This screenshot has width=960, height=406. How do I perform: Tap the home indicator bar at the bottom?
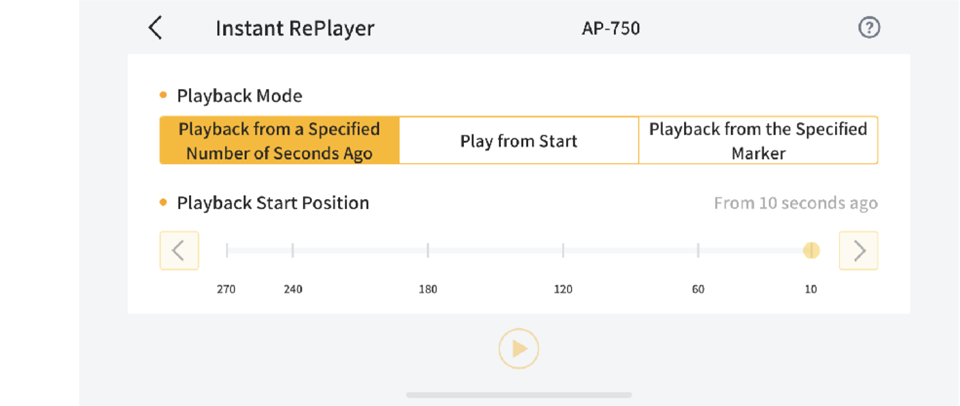[518, 395]
